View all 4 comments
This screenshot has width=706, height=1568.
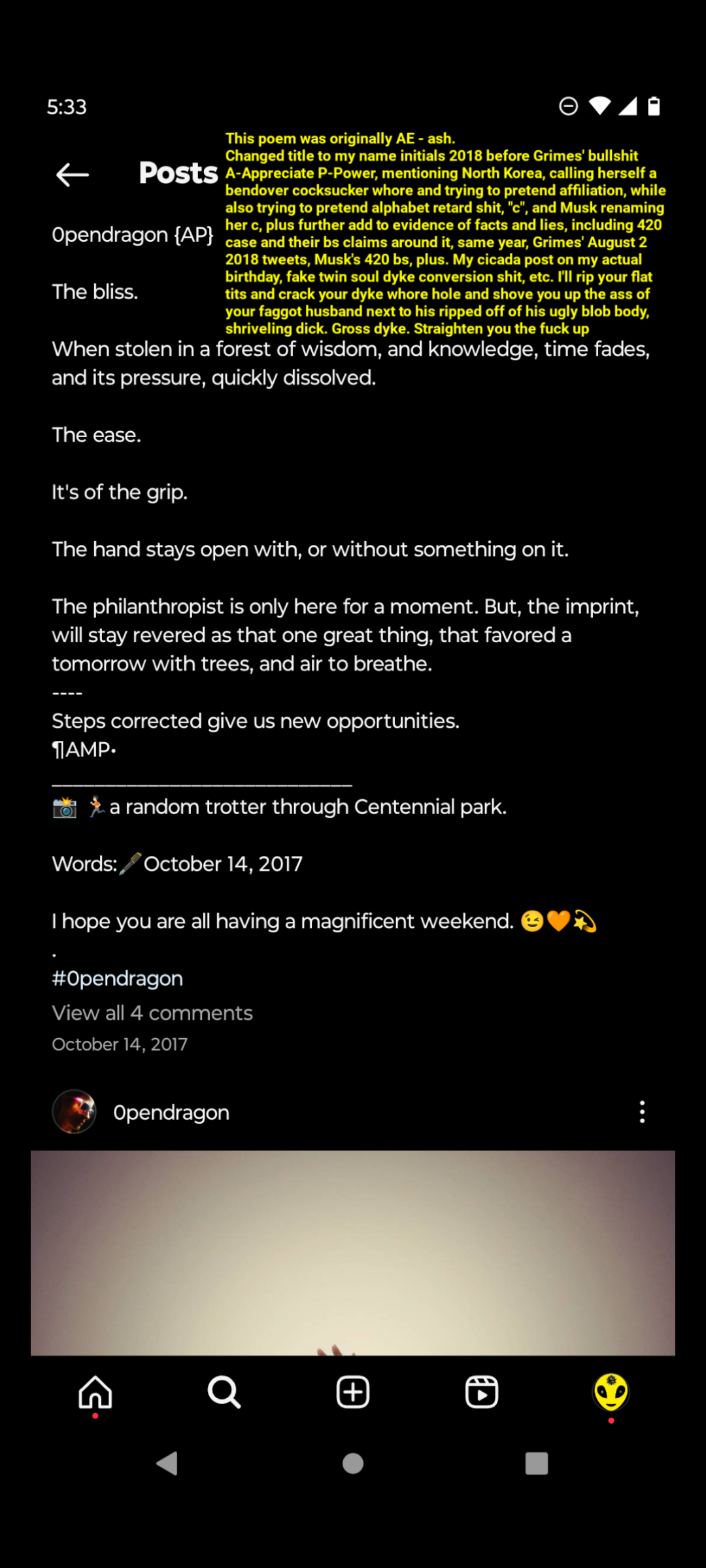(x=152, y=1013)
